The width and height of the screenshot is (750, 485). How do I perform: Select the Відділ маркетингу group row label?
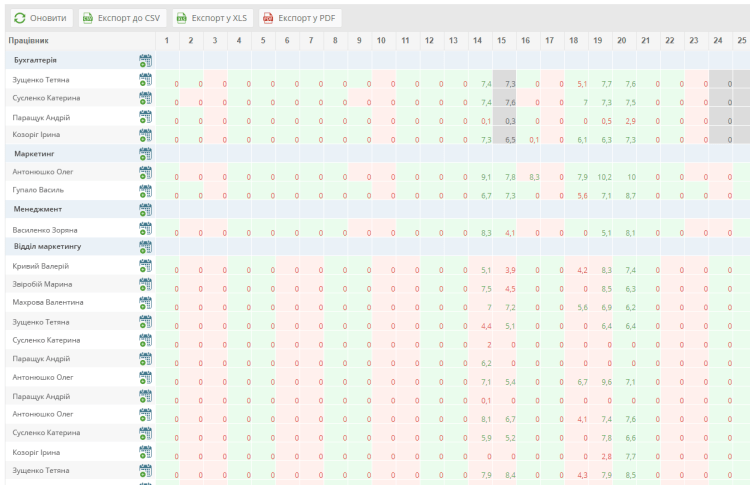(x=47, y=246)
